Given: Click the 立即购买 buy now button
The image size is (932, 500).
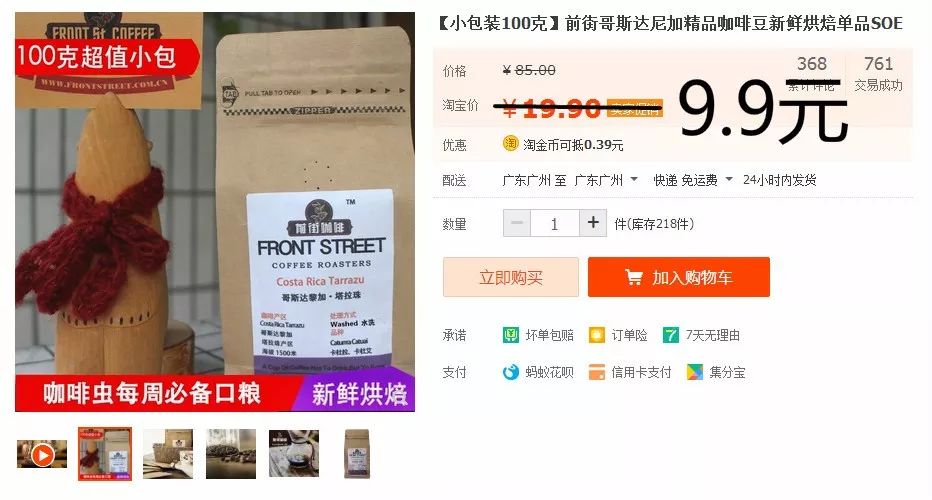Looking at the screenshot, I should (x=511, y=277).
